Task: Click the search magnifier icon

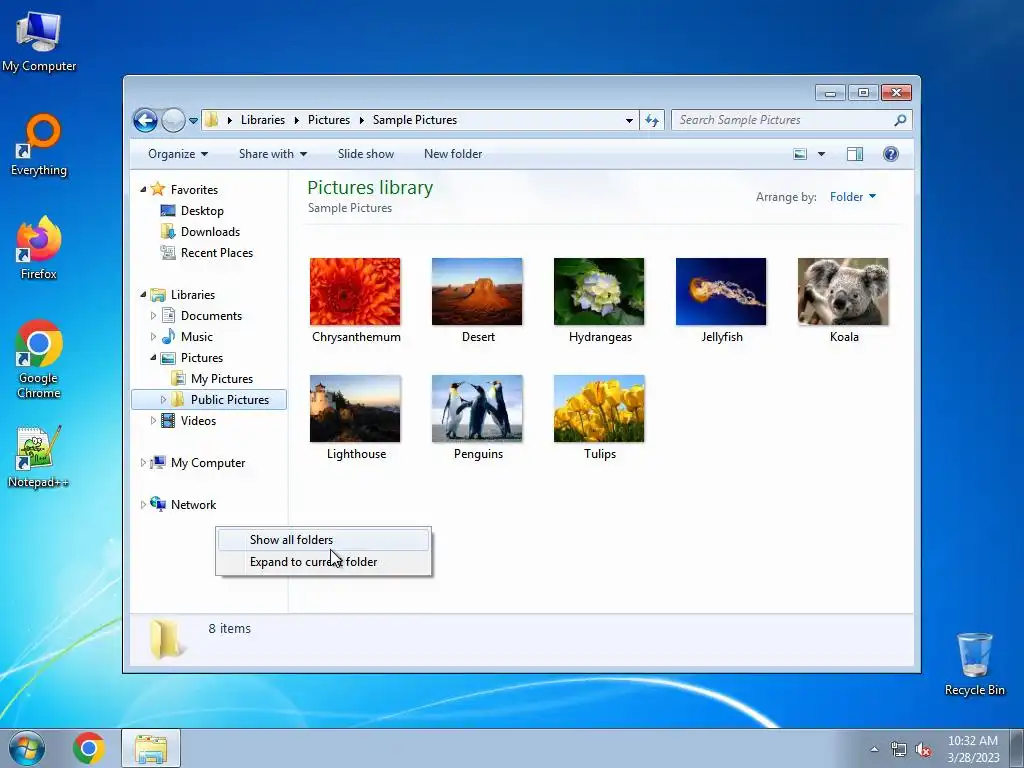Action: [x=900, y=120]
